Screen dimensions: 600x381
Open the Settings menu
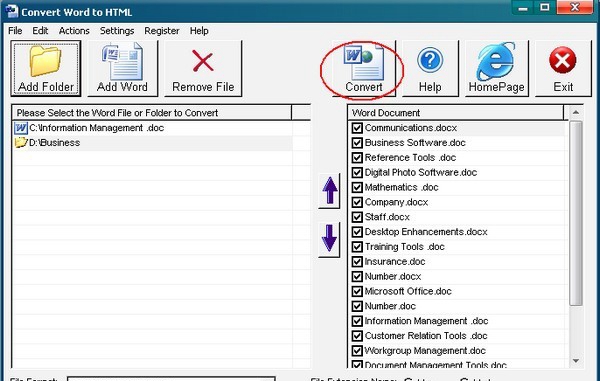[x=117, y=31]
